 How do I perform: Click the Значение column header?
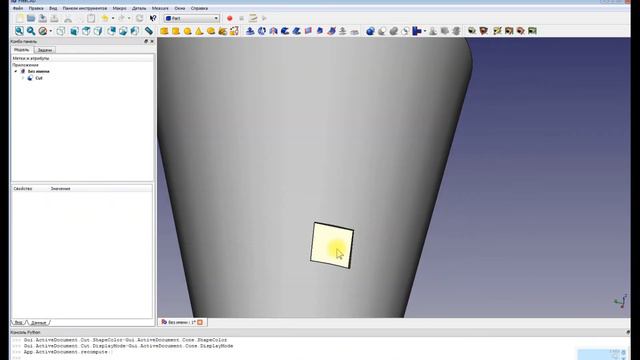(x=60, y=189)
